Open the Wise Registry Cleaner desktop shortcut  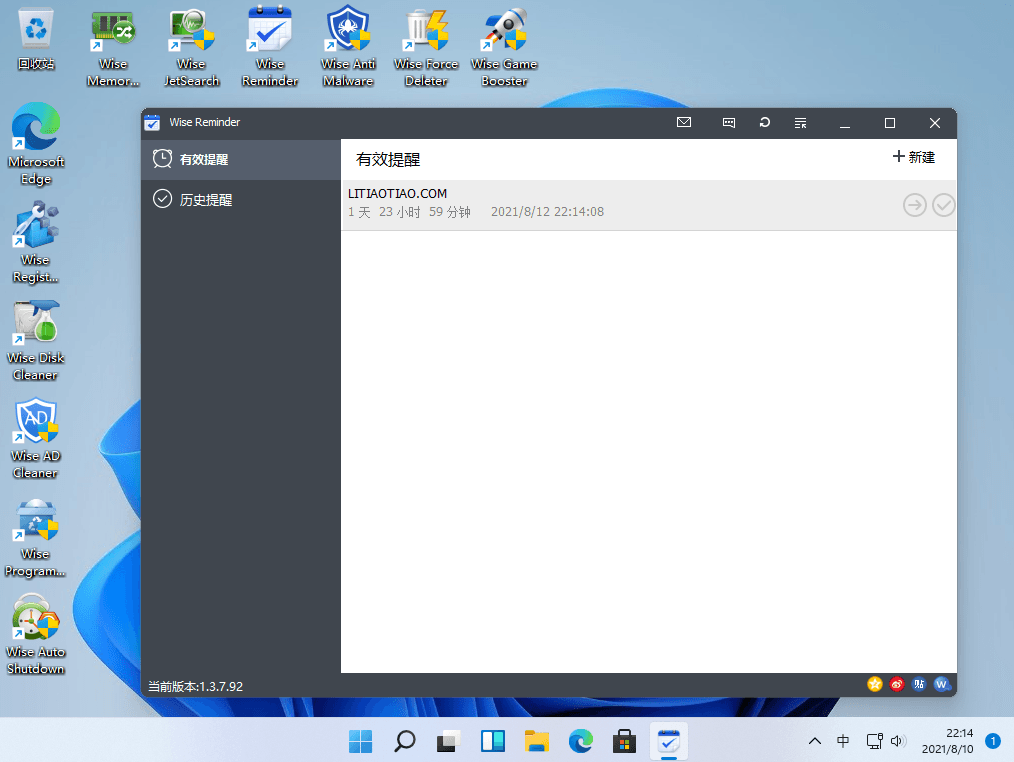36,243
